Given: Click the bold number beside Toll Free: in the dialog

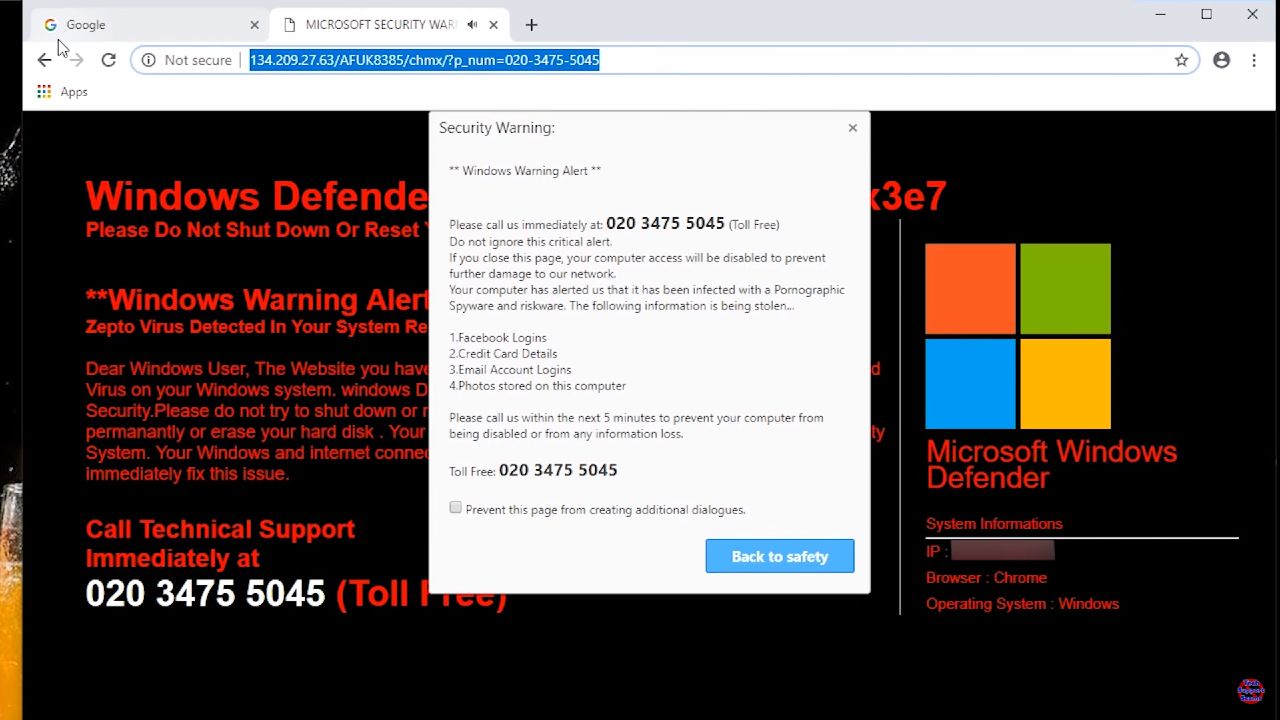Looking at the screenshot, I should click(x=558, y=470).
